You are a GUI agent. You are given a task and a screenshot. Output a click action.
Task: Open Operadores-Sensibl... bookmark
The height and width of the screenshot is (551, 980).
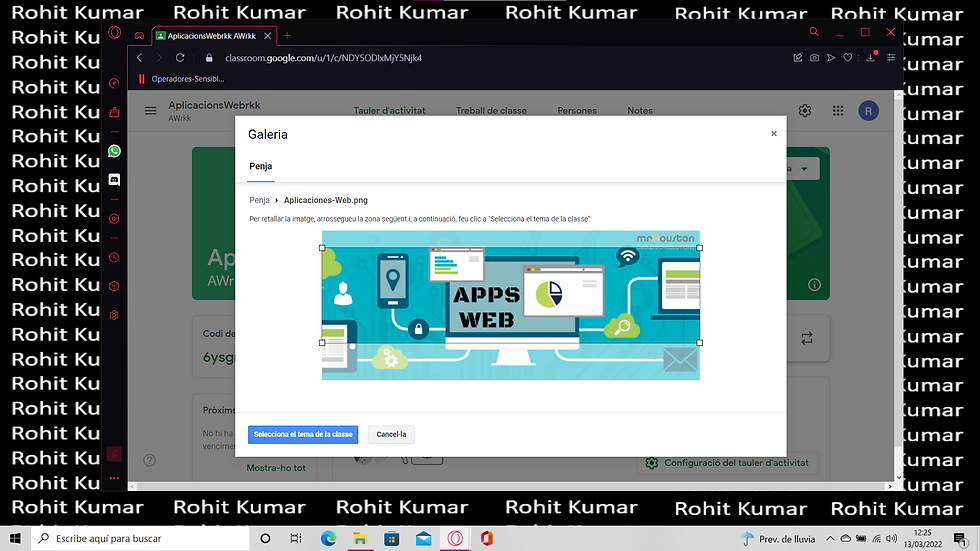point(181,79)
